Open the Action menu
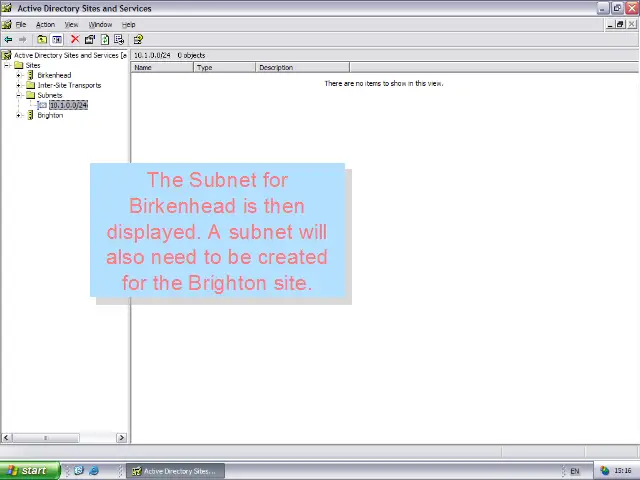Viewport: 640px width, 480px height. coord(45,24)
